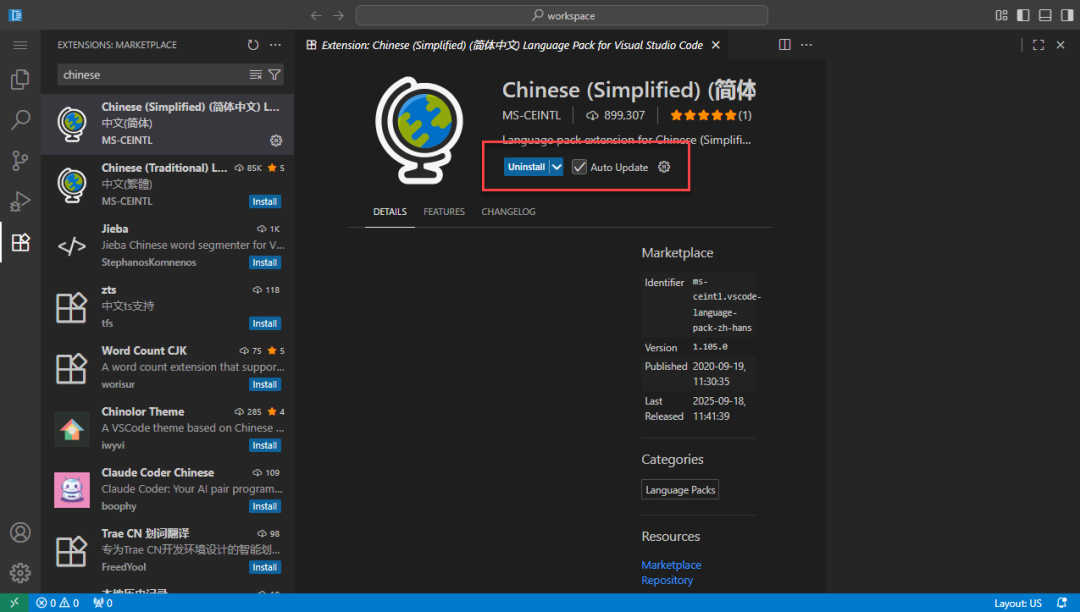
Task: Clear extensions search results icon
Action: click(256, 74)
